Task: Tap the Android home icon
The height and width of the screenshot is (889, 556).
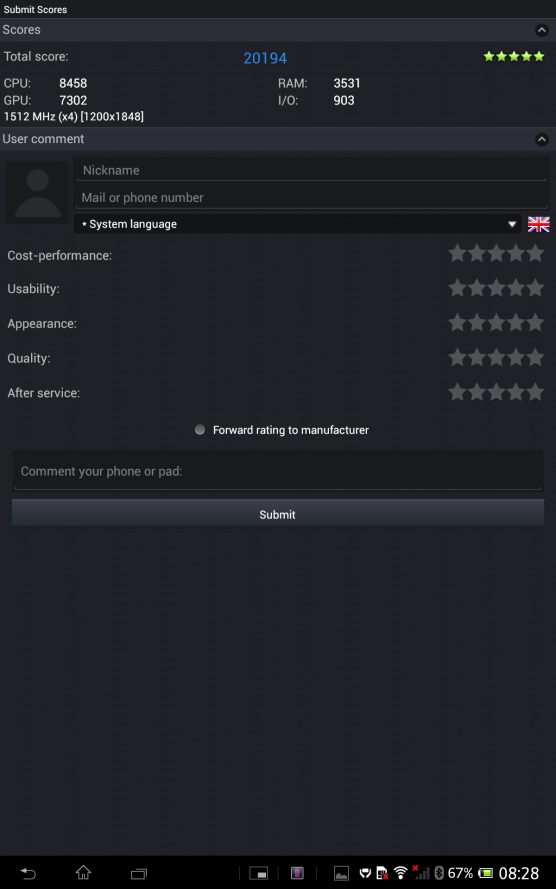Action: click(83, 873)
